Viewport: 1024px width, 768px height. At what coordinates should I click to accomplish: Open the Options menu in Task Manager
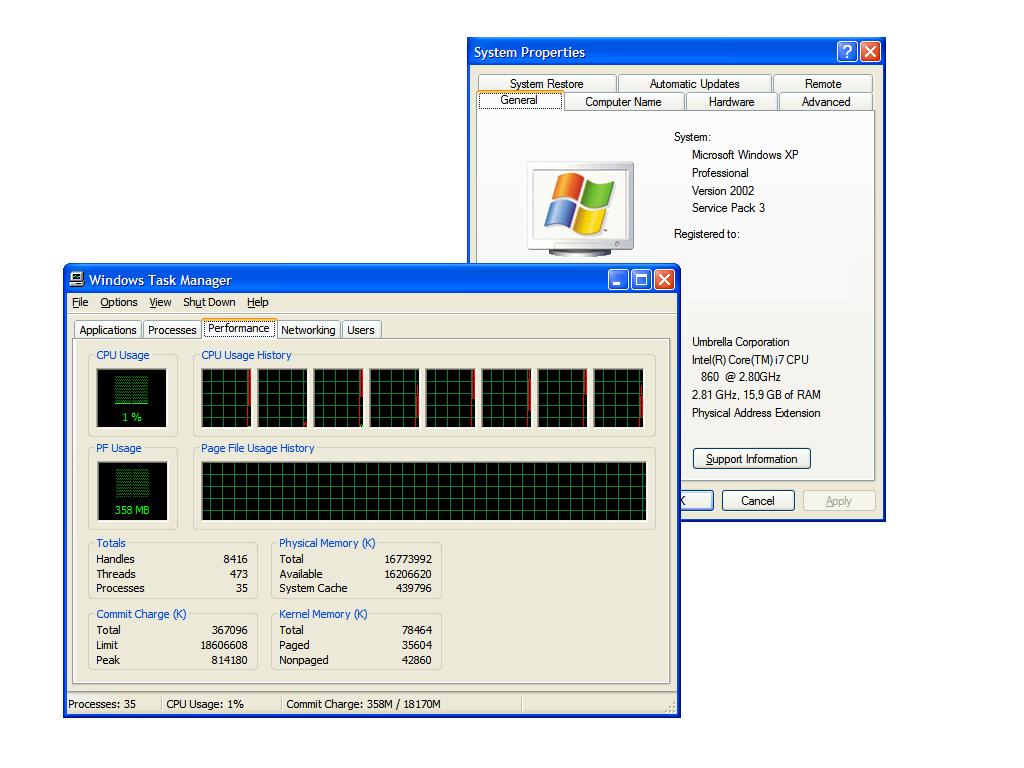click(119, 302)
